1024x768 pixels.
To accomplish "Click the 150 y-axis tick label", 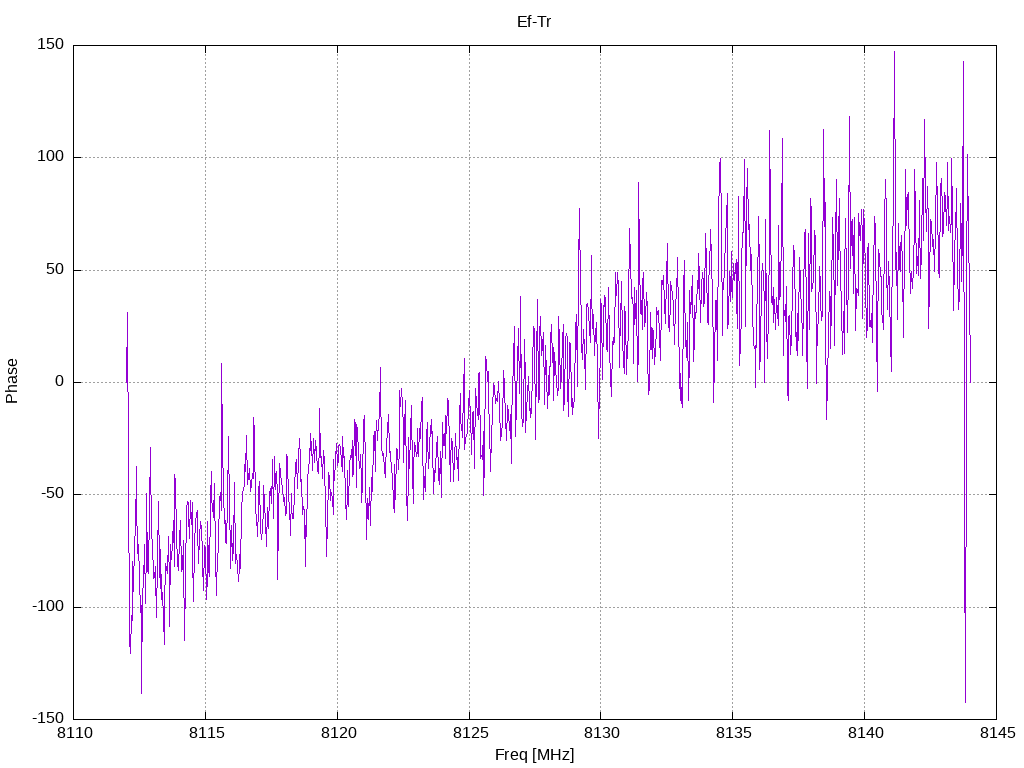I will (51, 44).
